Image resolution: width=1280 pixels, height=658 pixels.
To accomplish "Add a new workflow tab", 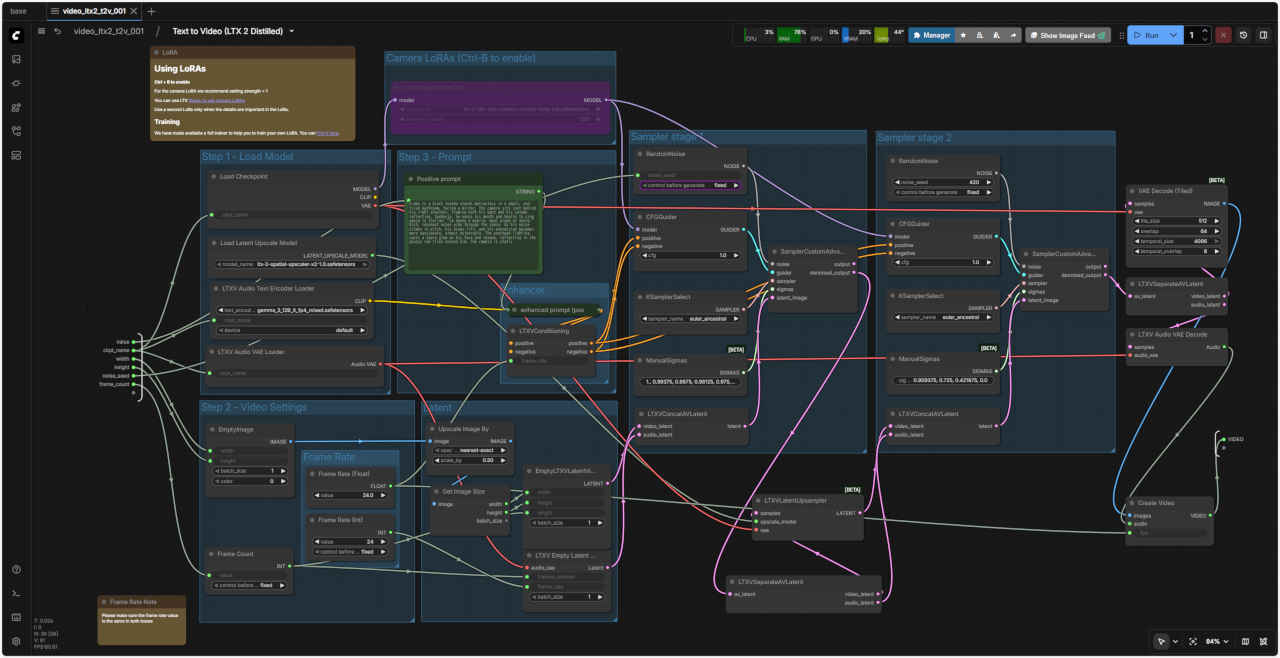I will (151, 11).
